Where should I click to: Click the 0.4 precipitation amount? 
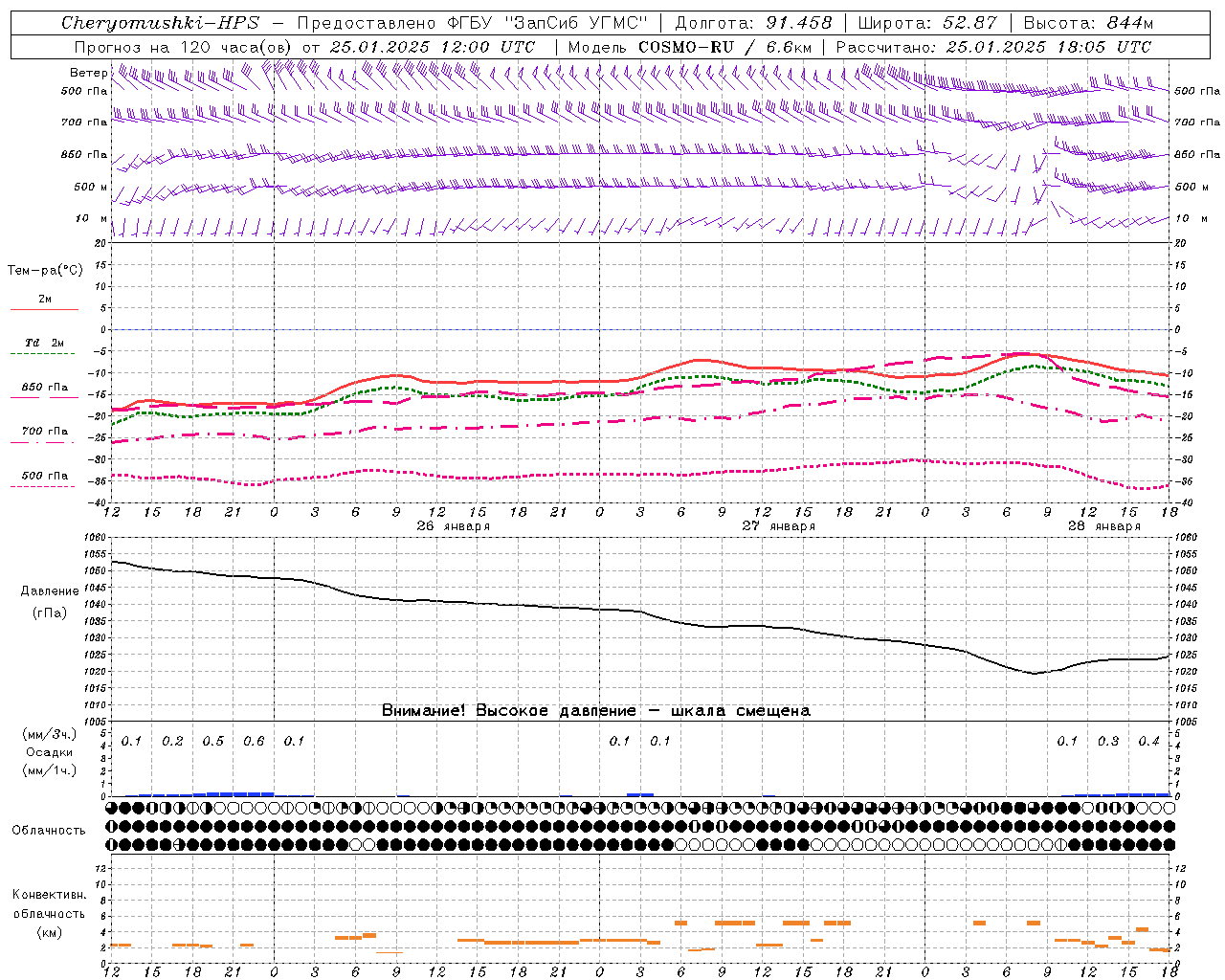click(x=1148, y=742)
